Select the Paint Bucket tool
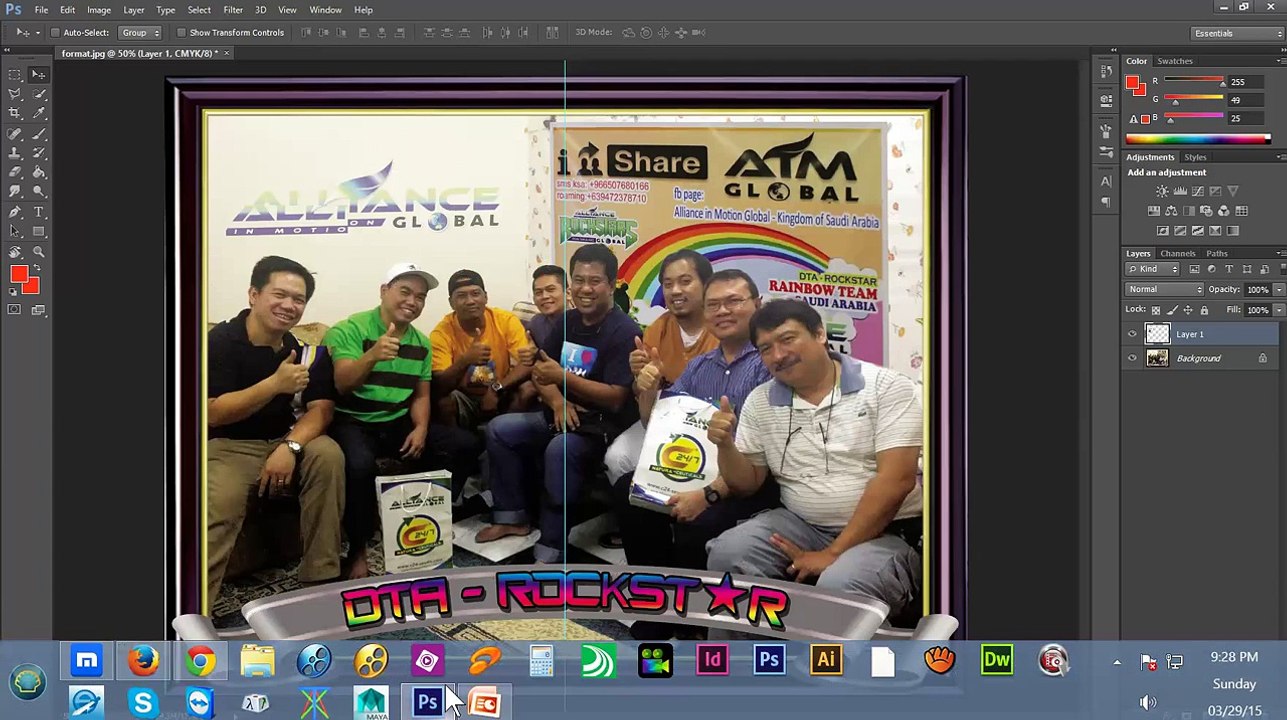1287x720 pixels. tap(38, 172)
